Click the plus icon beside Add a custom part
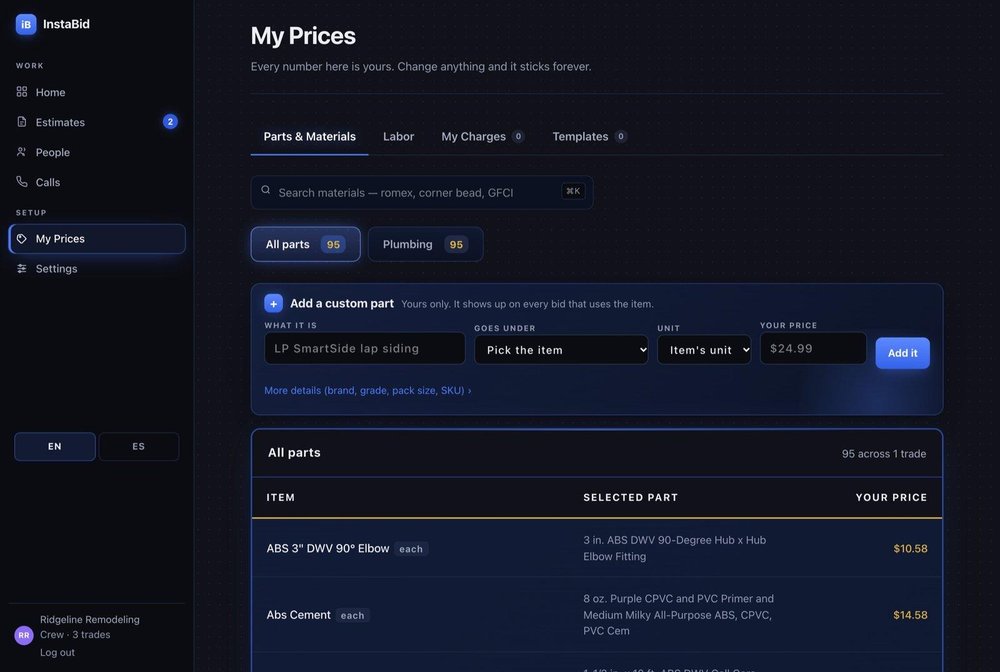 [x=274, y=303]
